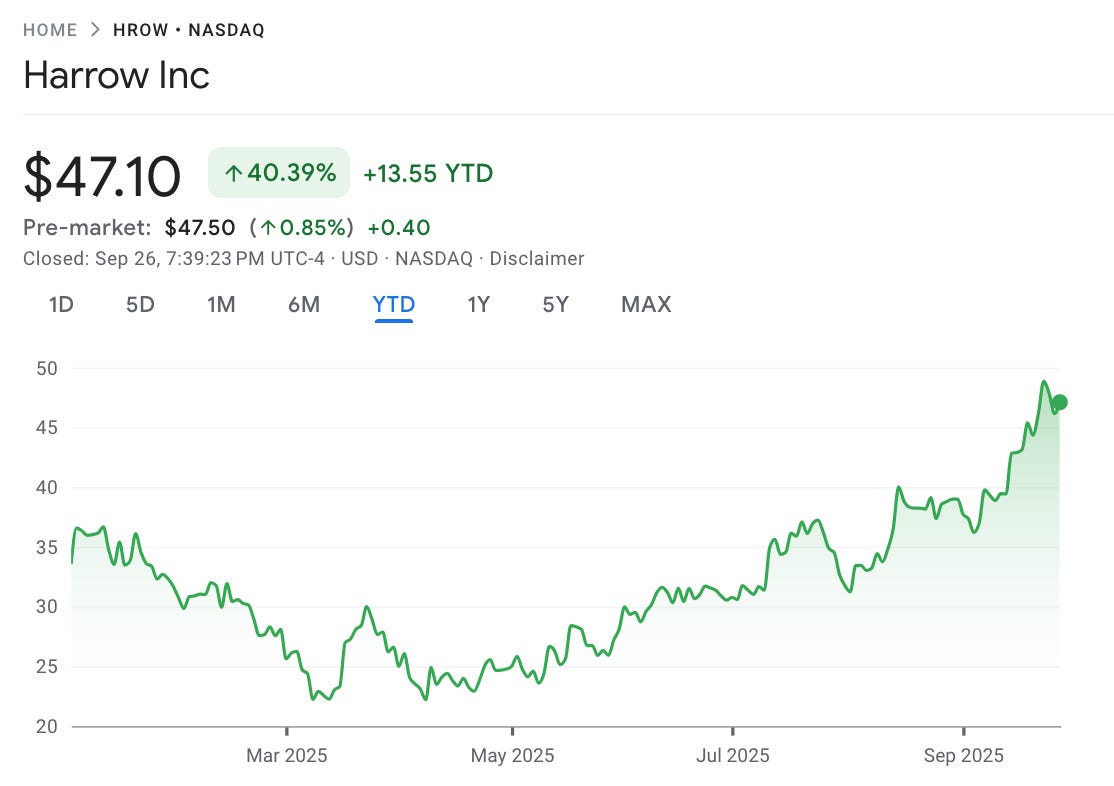Click the green current price dot on chart

pos(1059,402)
